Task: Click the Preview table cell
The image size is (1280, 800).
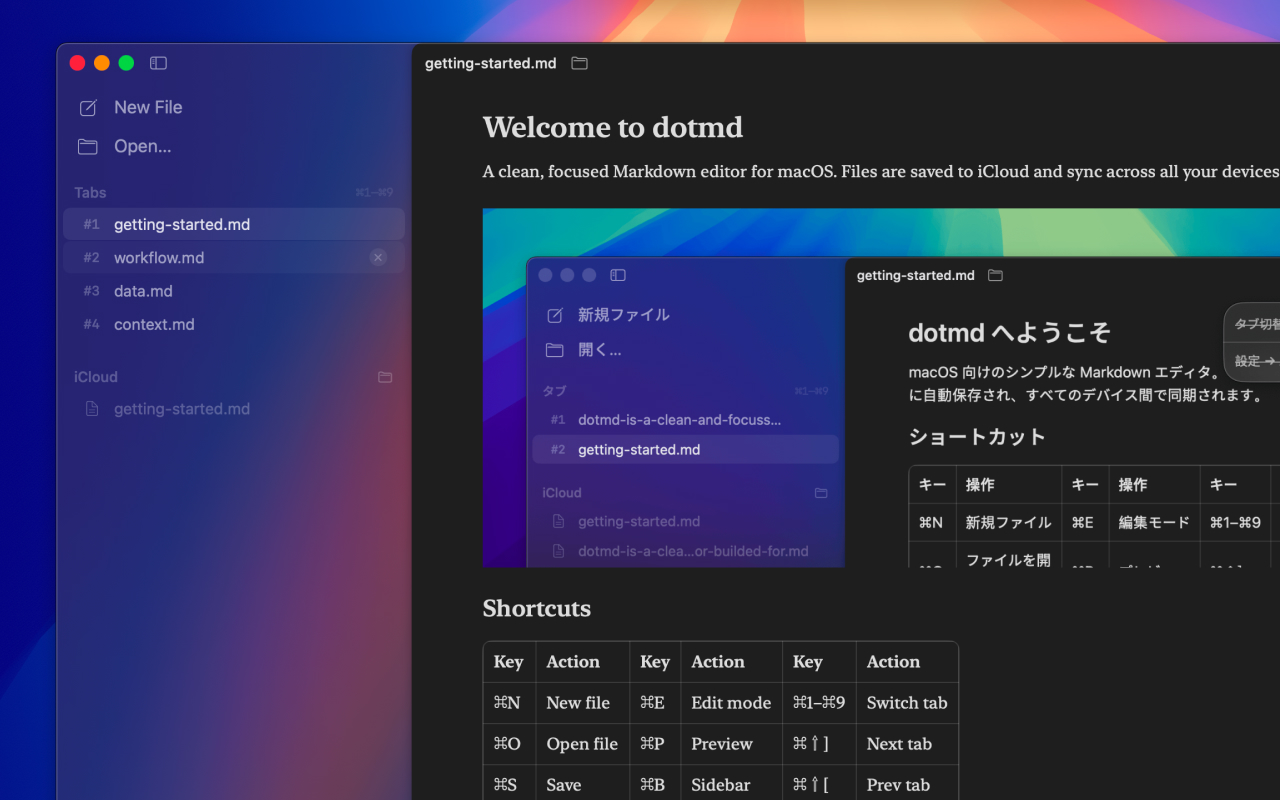Action: (731, 744)
